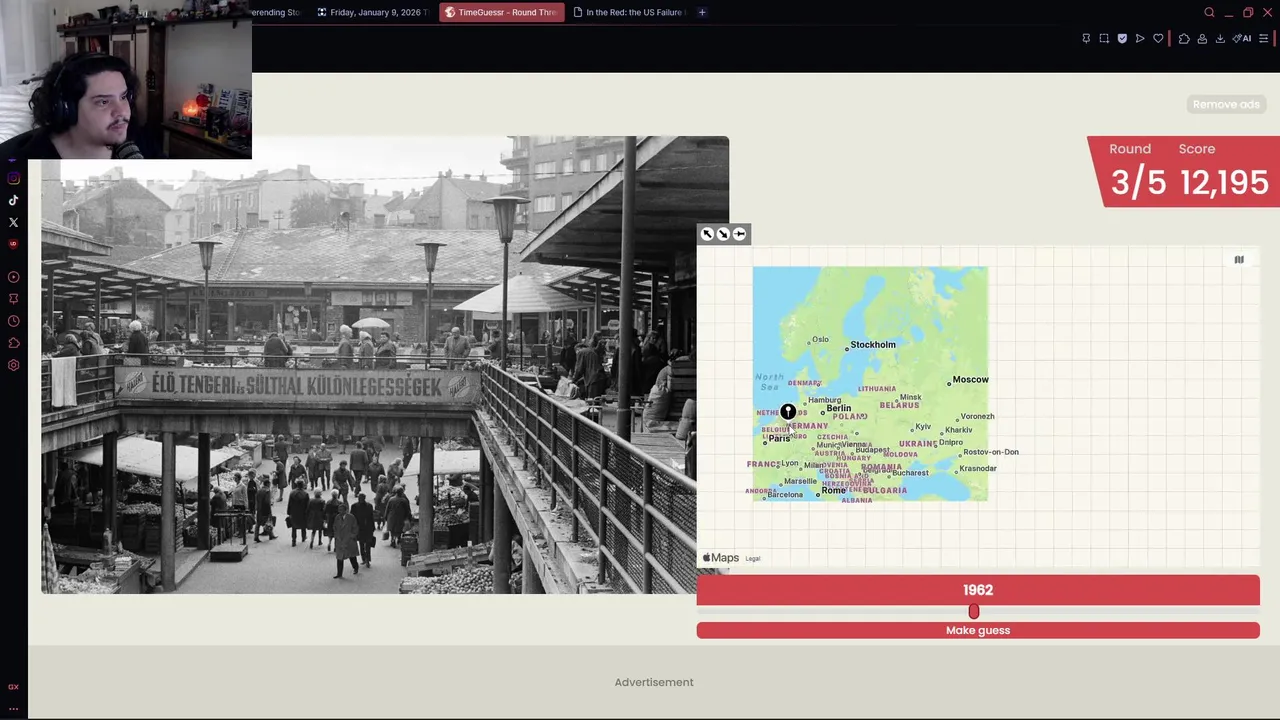Open extensions cube icon in sidebar
The width and height of the screenshot is (1280, 720).
[13, 343]
